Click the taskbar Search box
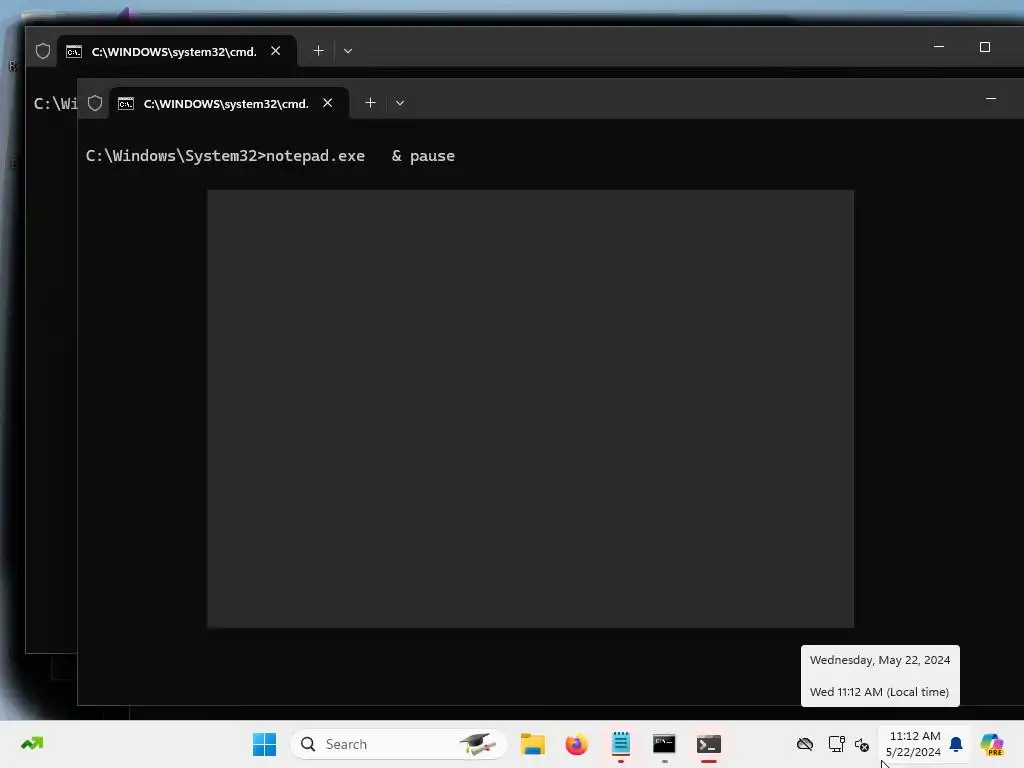The width and height of the screenshot is (1024, 768). (399, 744)
